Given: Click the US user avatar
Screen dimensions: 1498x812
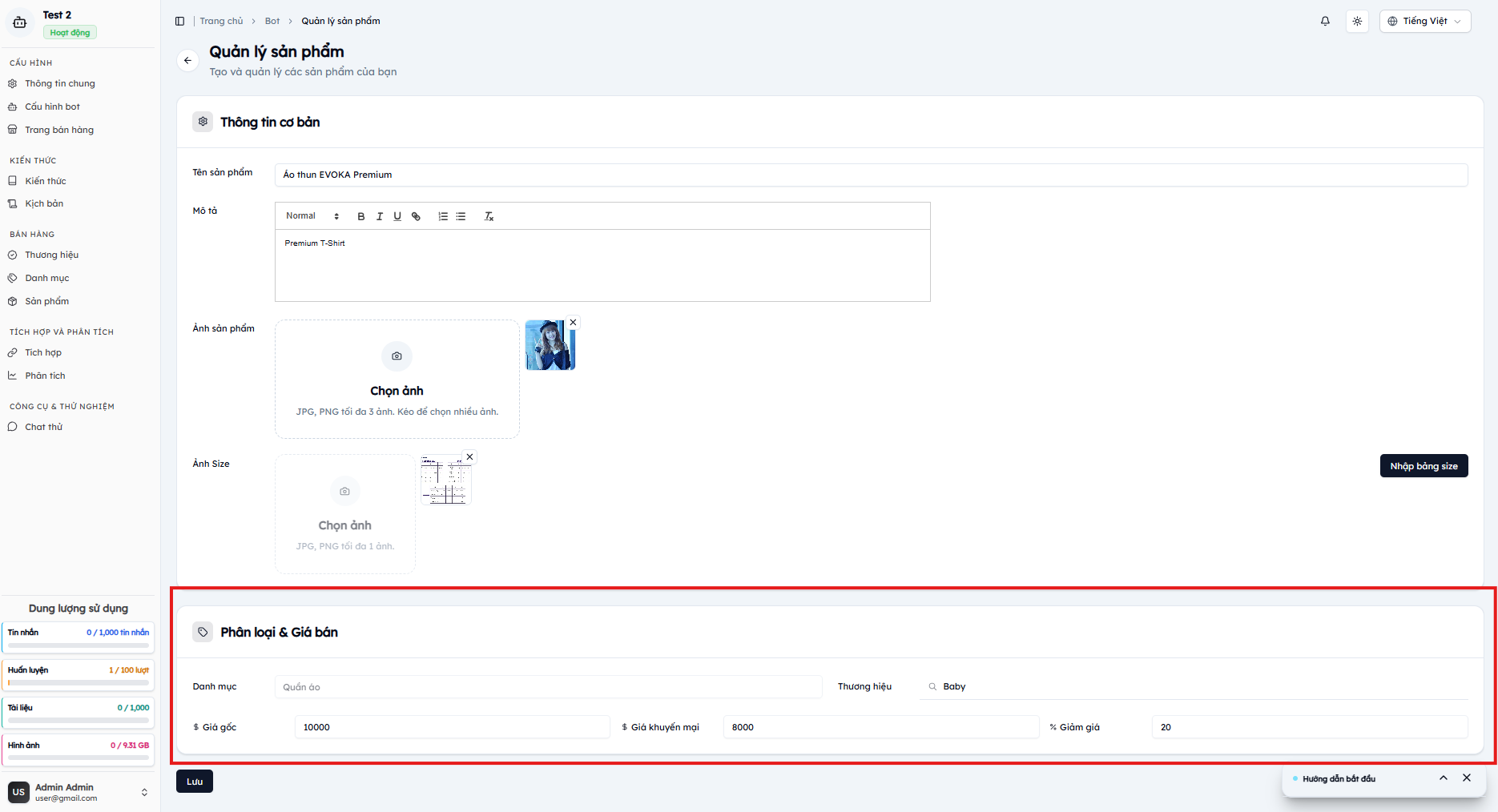Looking at the screenshot, I should tap(18, 792).
